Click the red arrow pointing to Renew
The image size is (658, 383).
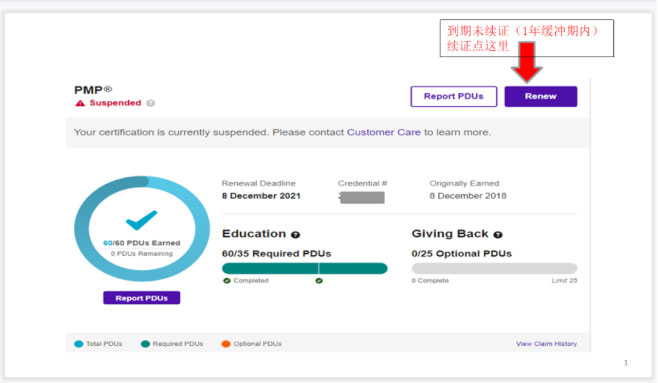coord(526,62)
